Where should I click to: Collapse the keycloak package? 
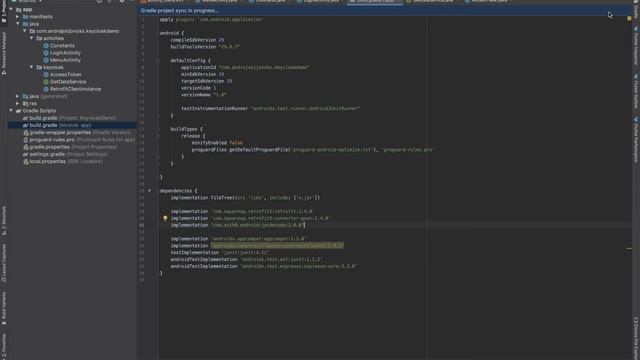click(31, 67)
